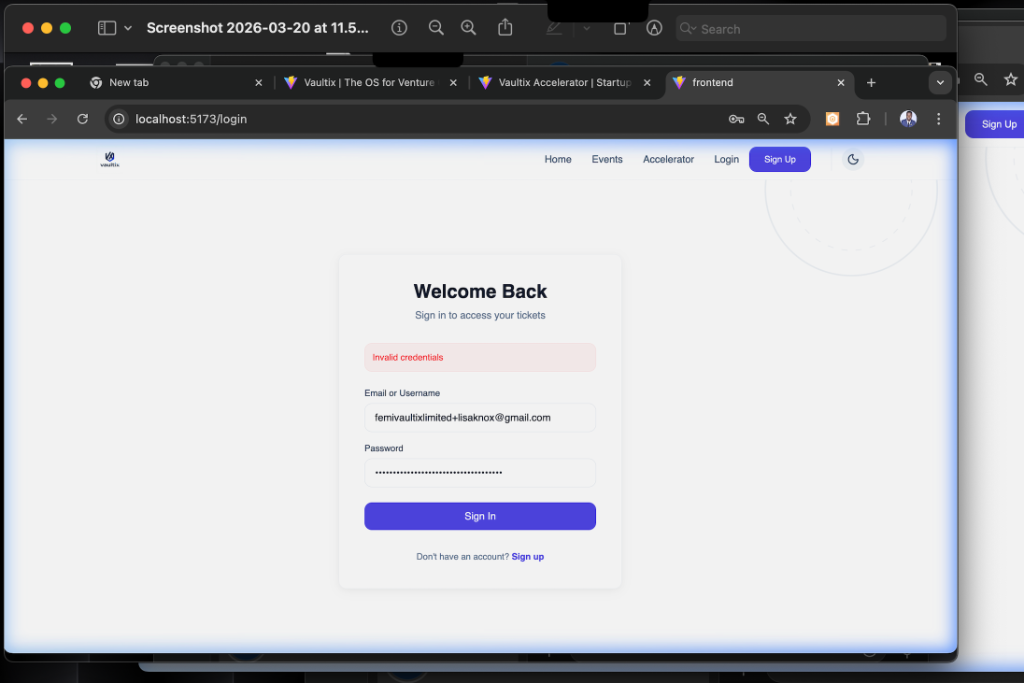The image size is (1024, 683).
Task: Click the Chrome profile avatar
Action: [x=908, y=118]
